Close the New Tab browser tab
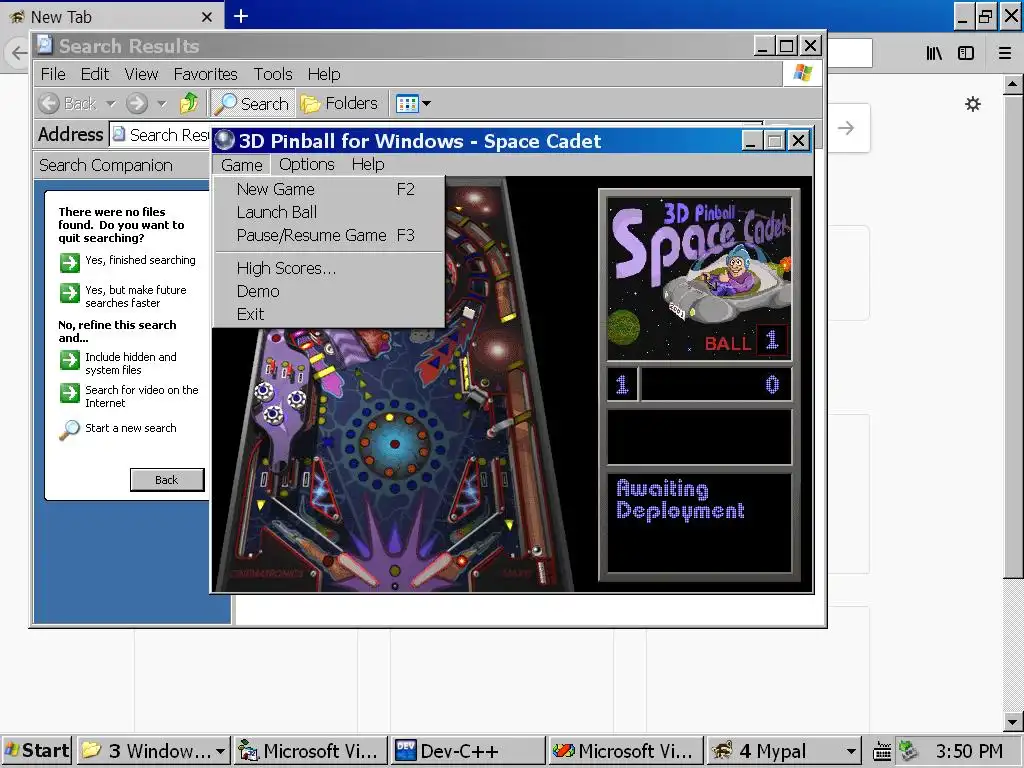The image size is (1024, 768). (x=207, y=17)
